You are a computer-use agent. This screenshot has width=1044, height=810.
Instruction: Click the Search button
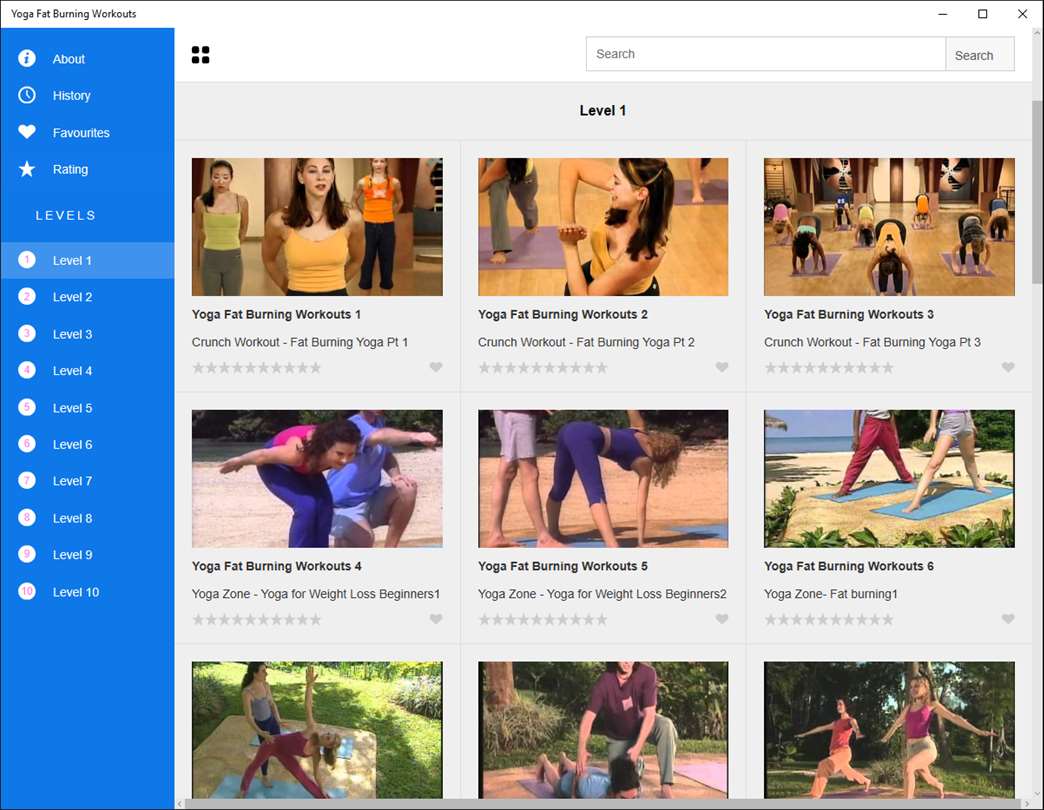979,55
